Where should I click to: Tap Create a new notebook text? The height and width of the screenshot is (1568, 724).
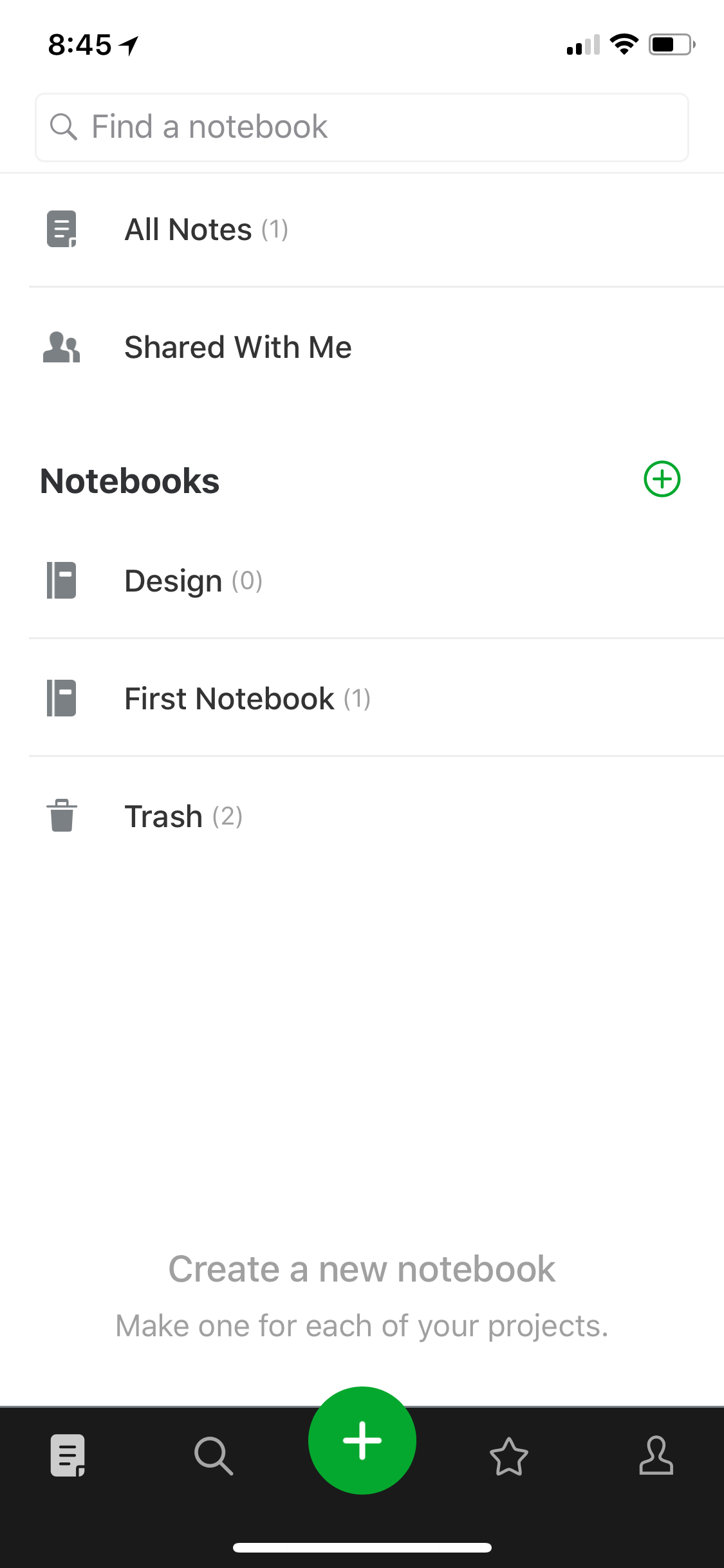(x=362, y=1269)
